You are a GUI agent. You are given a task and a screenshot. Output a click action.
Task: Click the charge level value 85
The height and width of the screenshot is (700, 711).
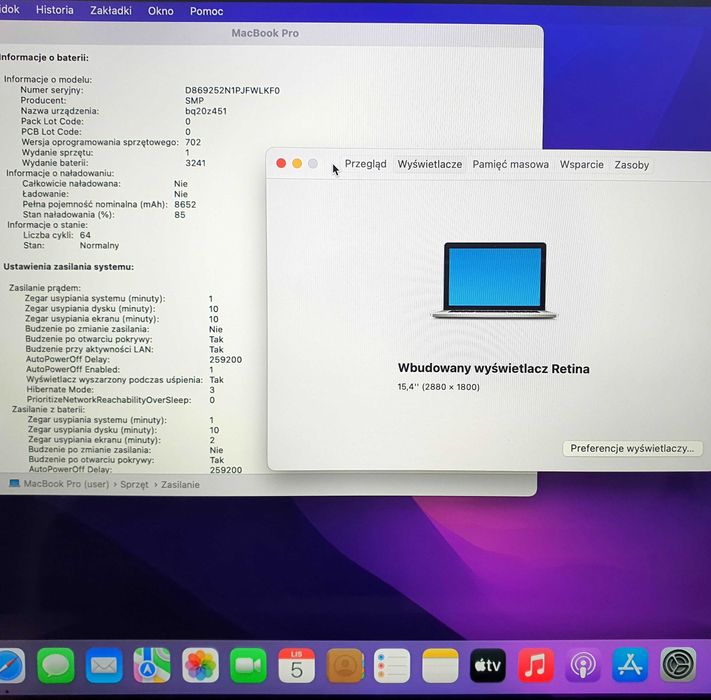click(180, 215)
